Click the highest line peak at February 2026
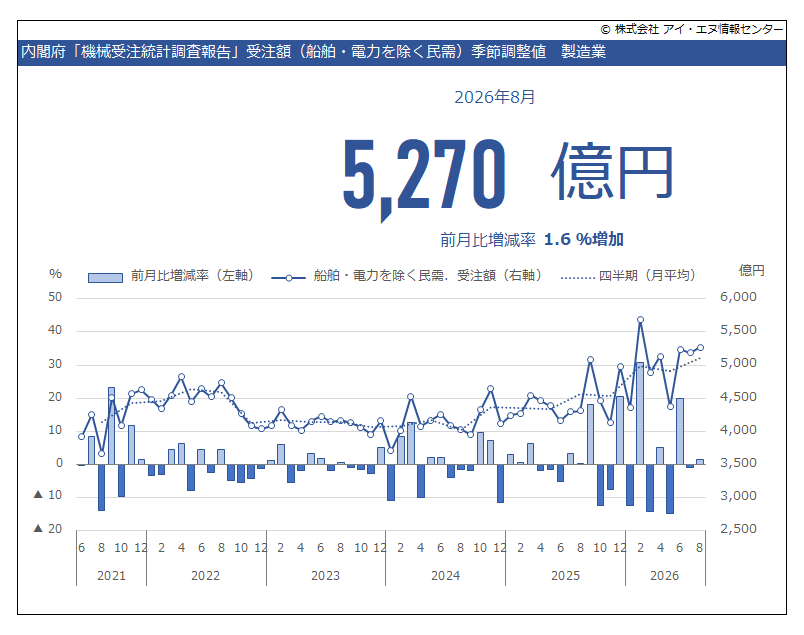Screen dimensions: 804x635 point(640,320)
